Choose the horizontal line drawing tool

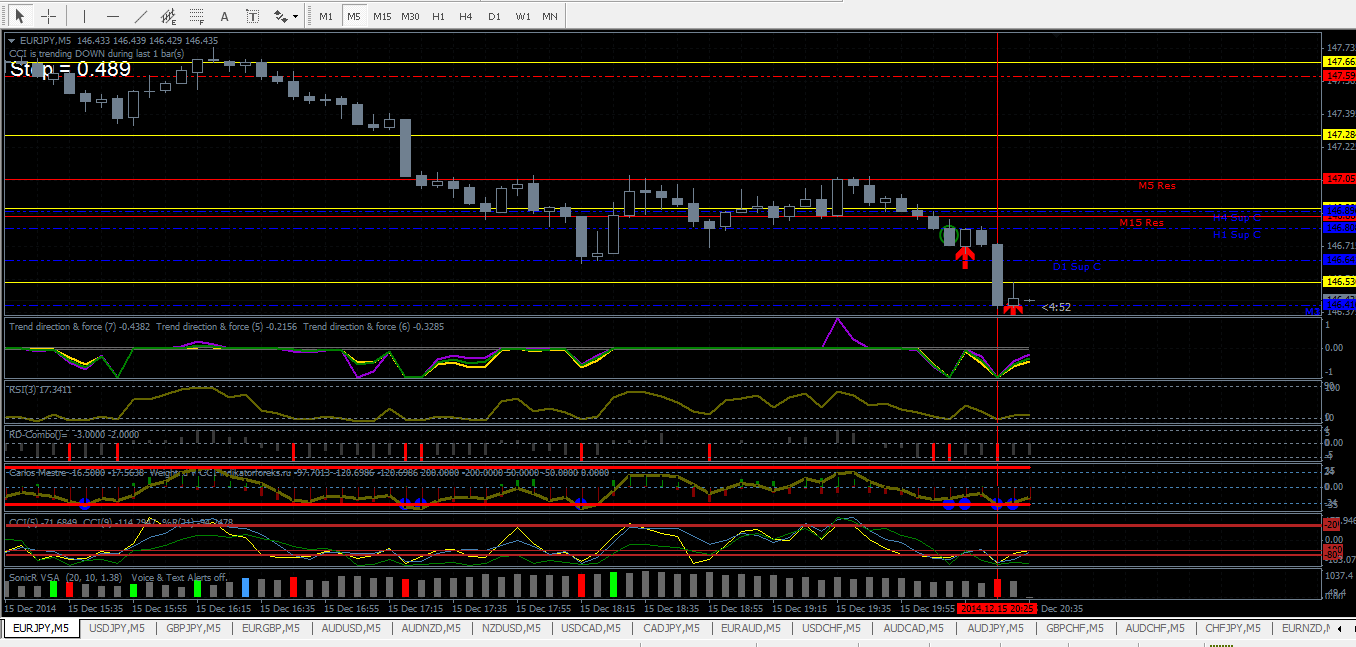point(113,16)
